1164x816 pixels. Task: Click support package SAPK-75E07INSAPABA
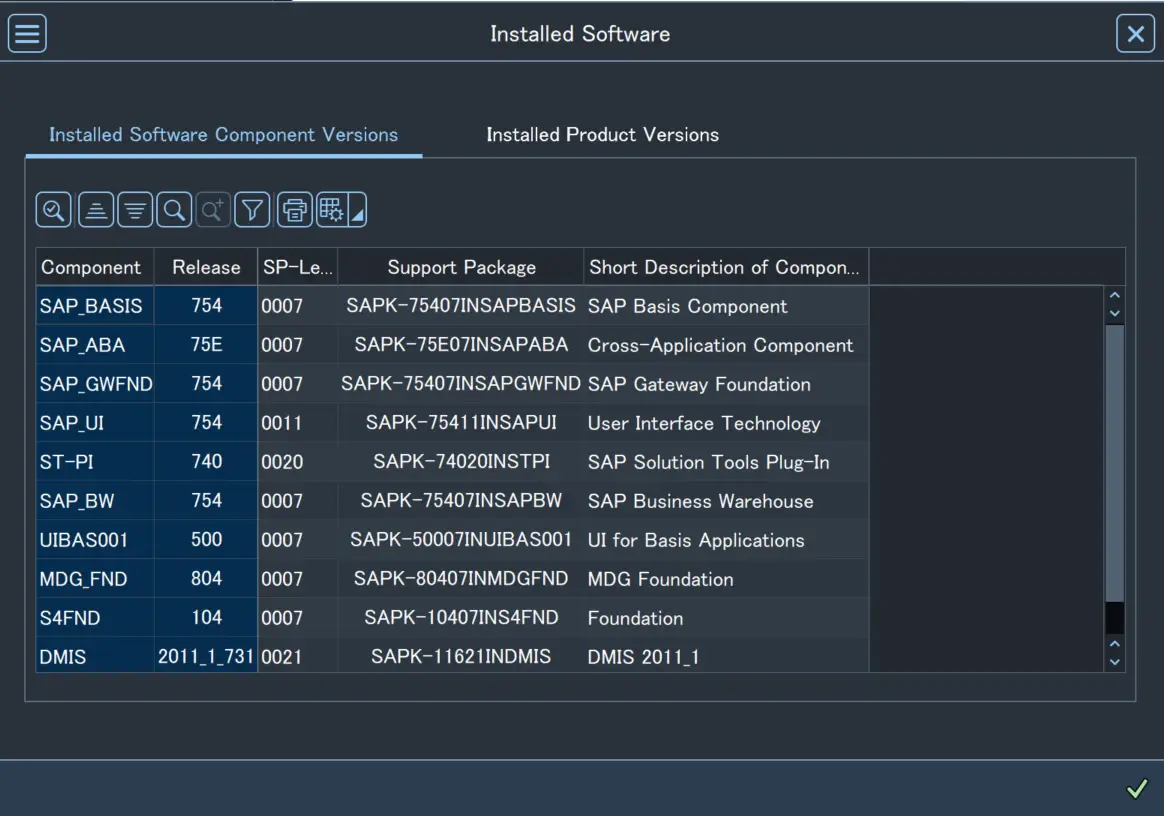[460, 345]
